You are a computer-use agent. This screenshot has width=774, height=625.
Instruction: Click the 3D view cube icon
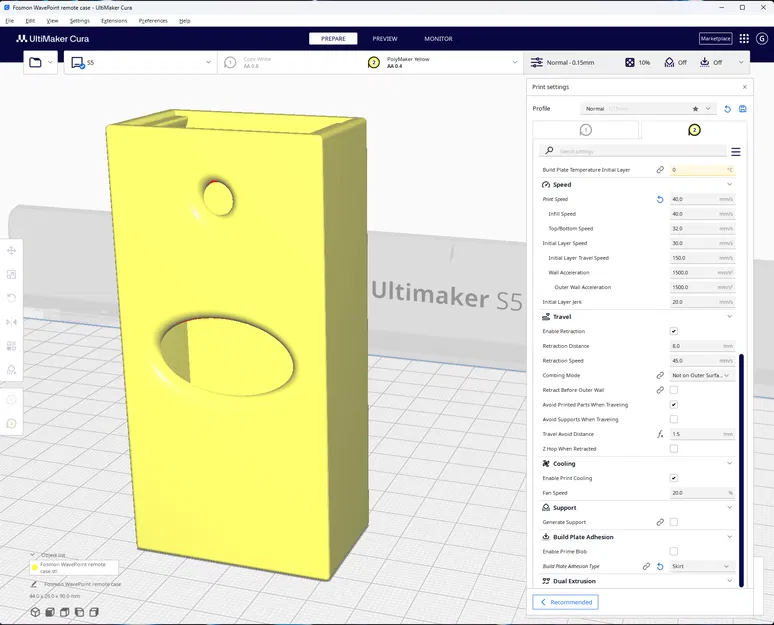35,611
